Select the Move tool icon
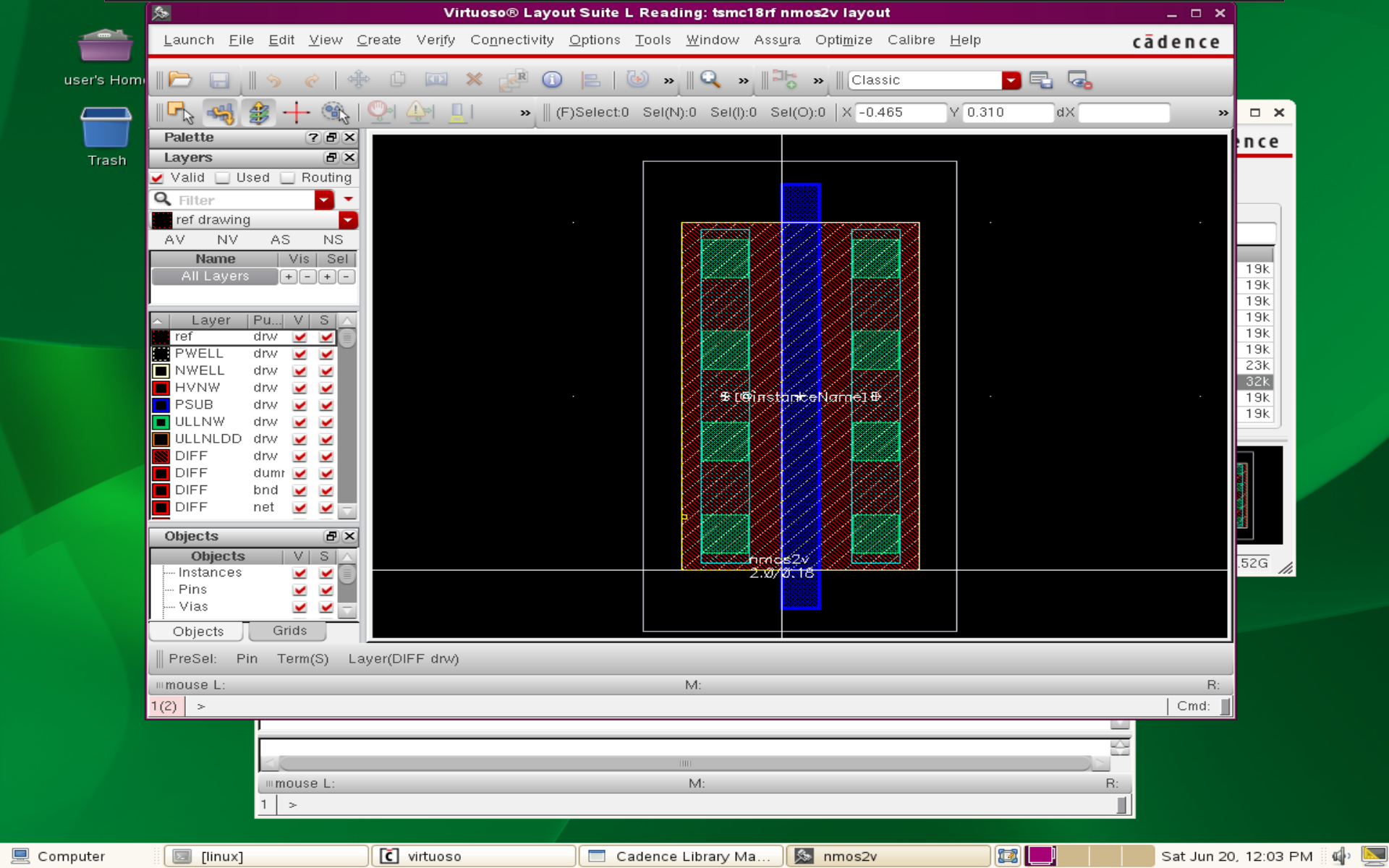The width and height of the screenshot is (1389, 868). coord(359,80)
